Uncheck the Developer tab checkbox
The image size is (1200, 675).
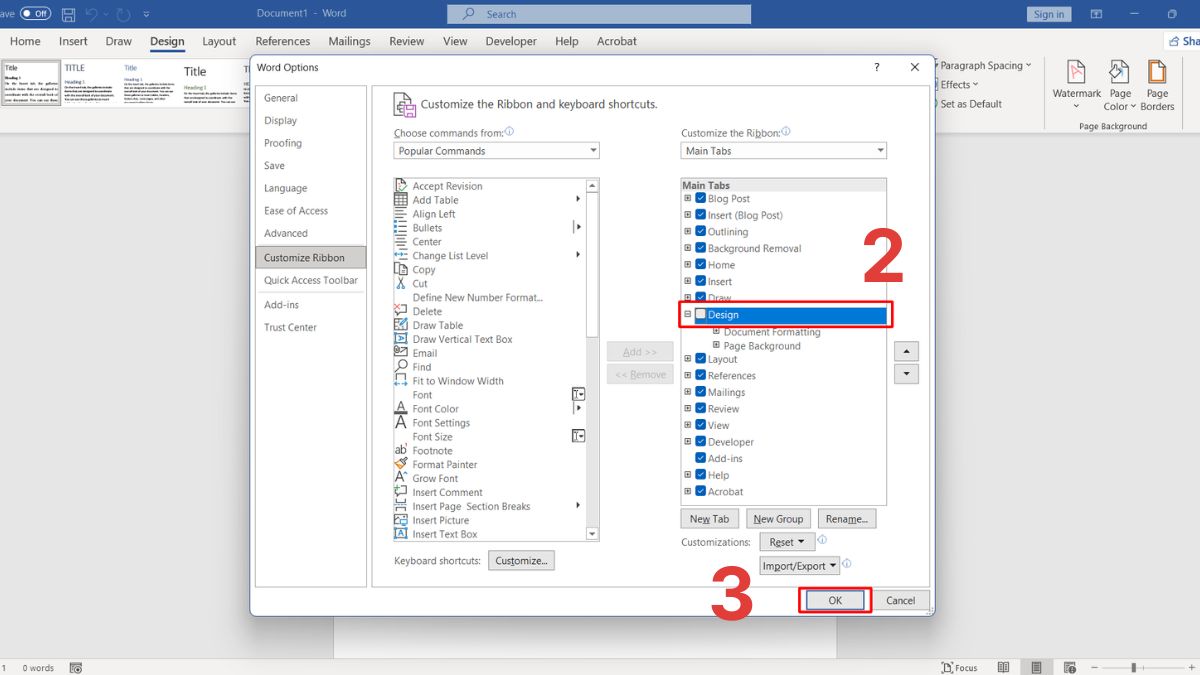pyautogui.click(x=701, y=442)
